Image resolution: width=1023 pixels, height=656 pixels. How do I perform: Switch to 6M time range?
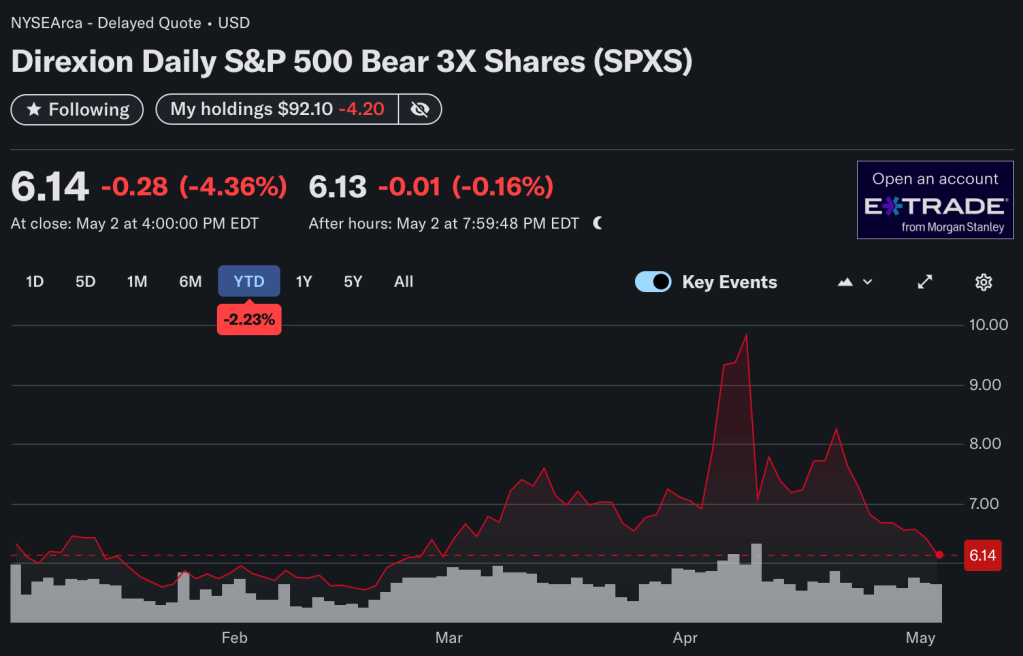190,282
